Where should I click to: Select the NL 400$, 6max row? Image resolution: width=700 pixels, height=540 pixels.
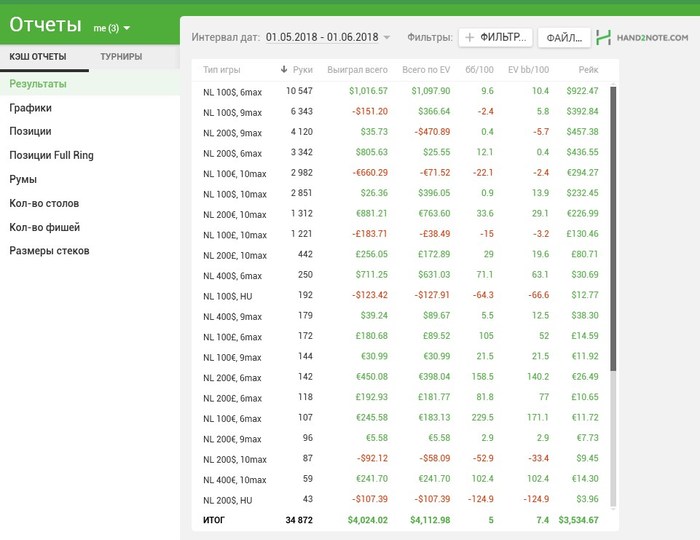pos(400,275)
